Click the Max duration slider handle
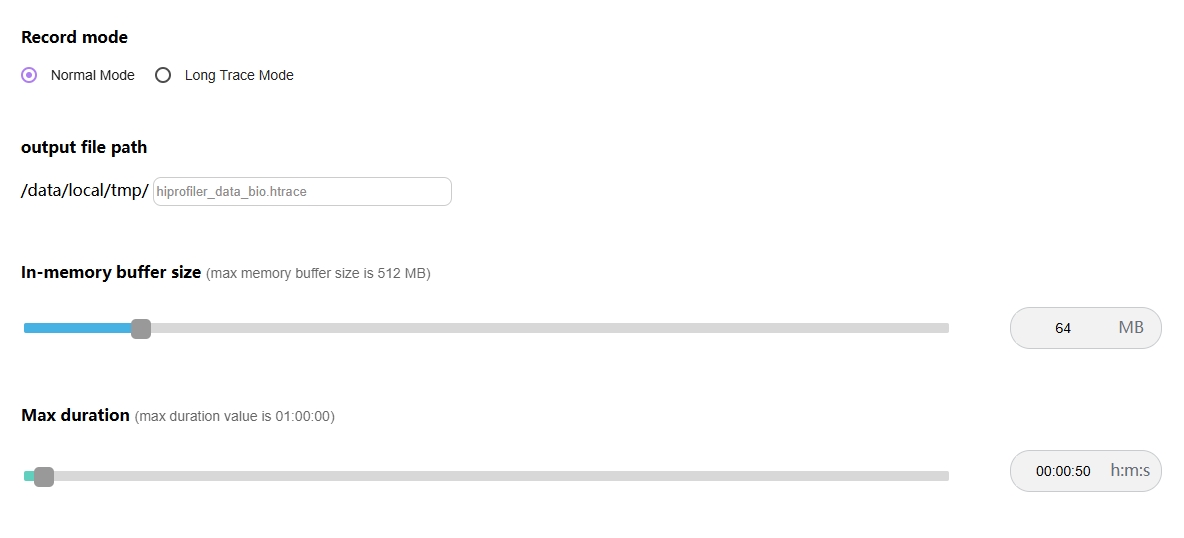Screen dimensions: 1184x538 tap(44, 476)
